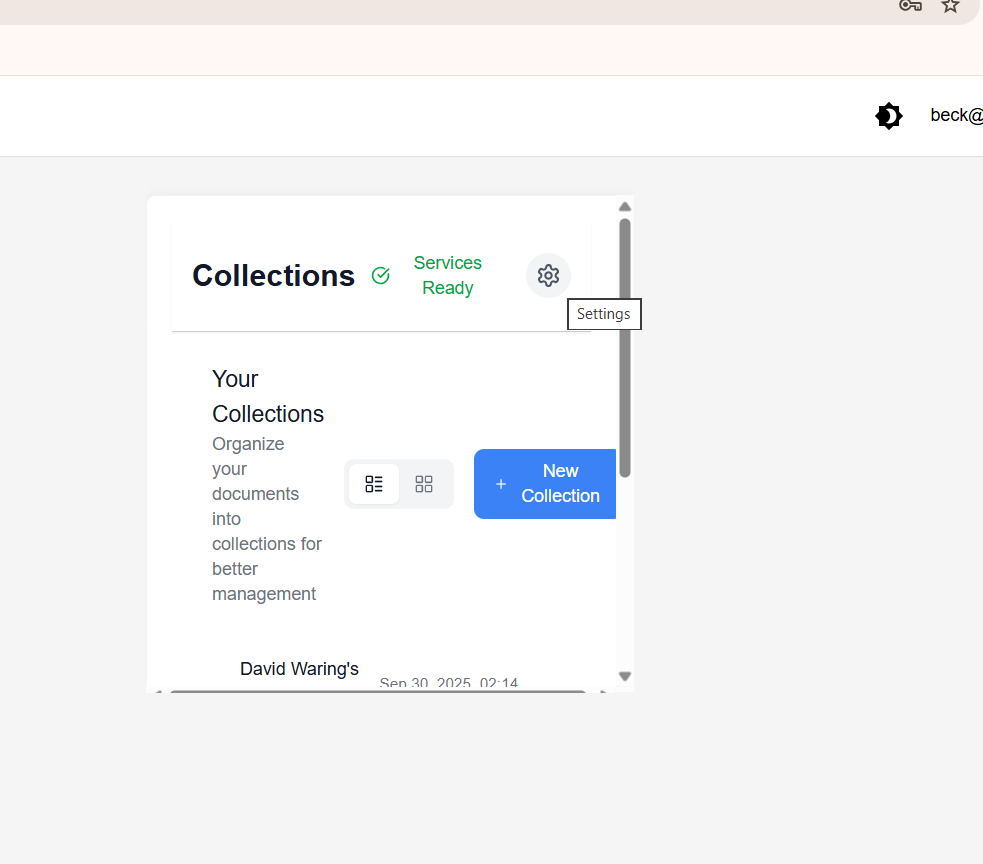Bookmark the page with the star icon
The image size is (983, 864).
coord(950,5)
